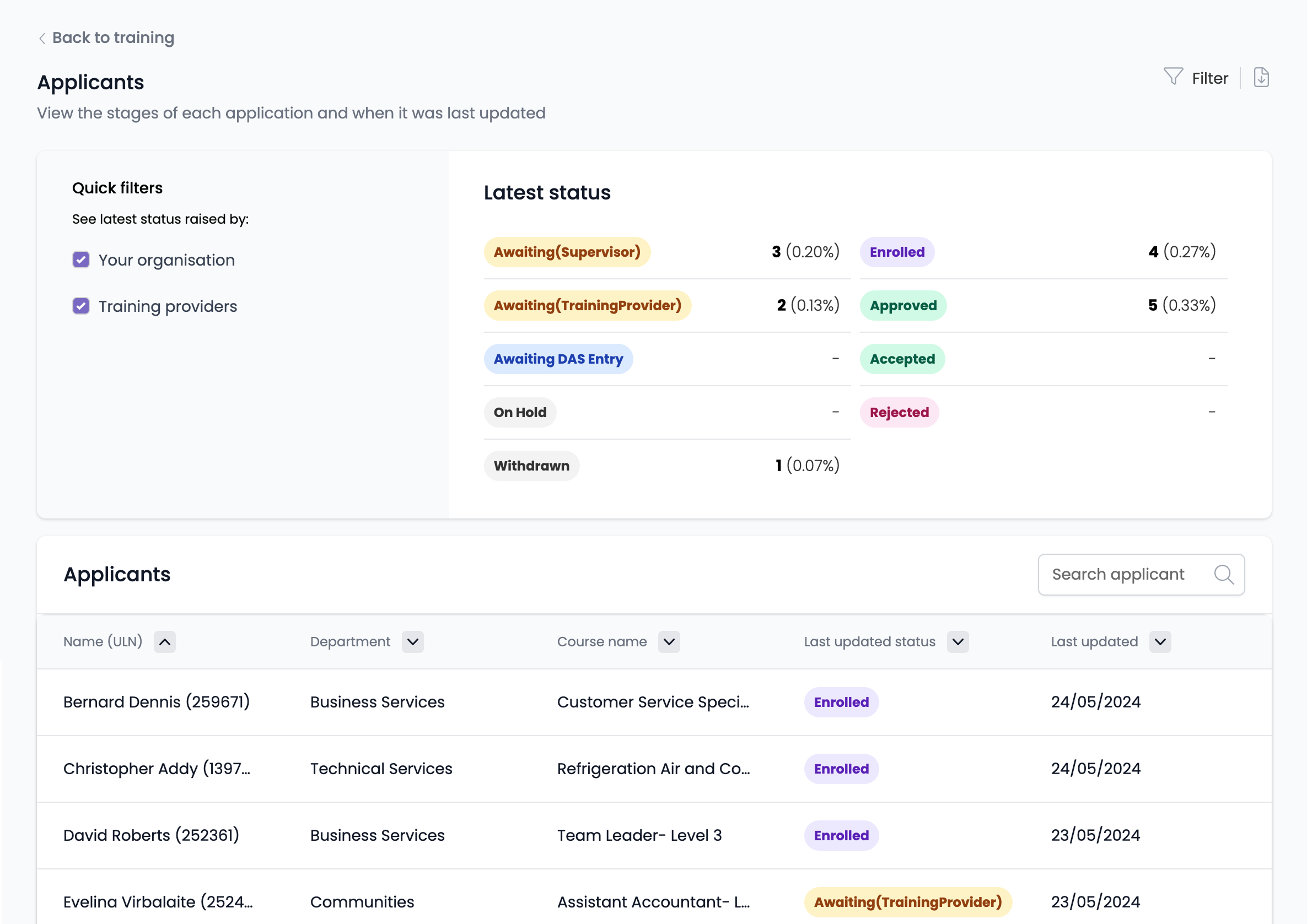Select the Awaiting(Supervisor) status badge
The height and width of the screenshot is (924, 1307).
tap(567, 252)
